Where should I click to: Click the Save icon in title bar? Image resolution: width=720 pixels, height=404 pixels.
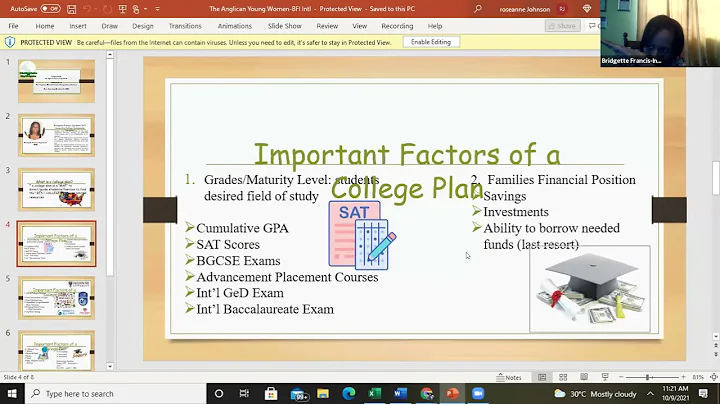pos(72,9)
